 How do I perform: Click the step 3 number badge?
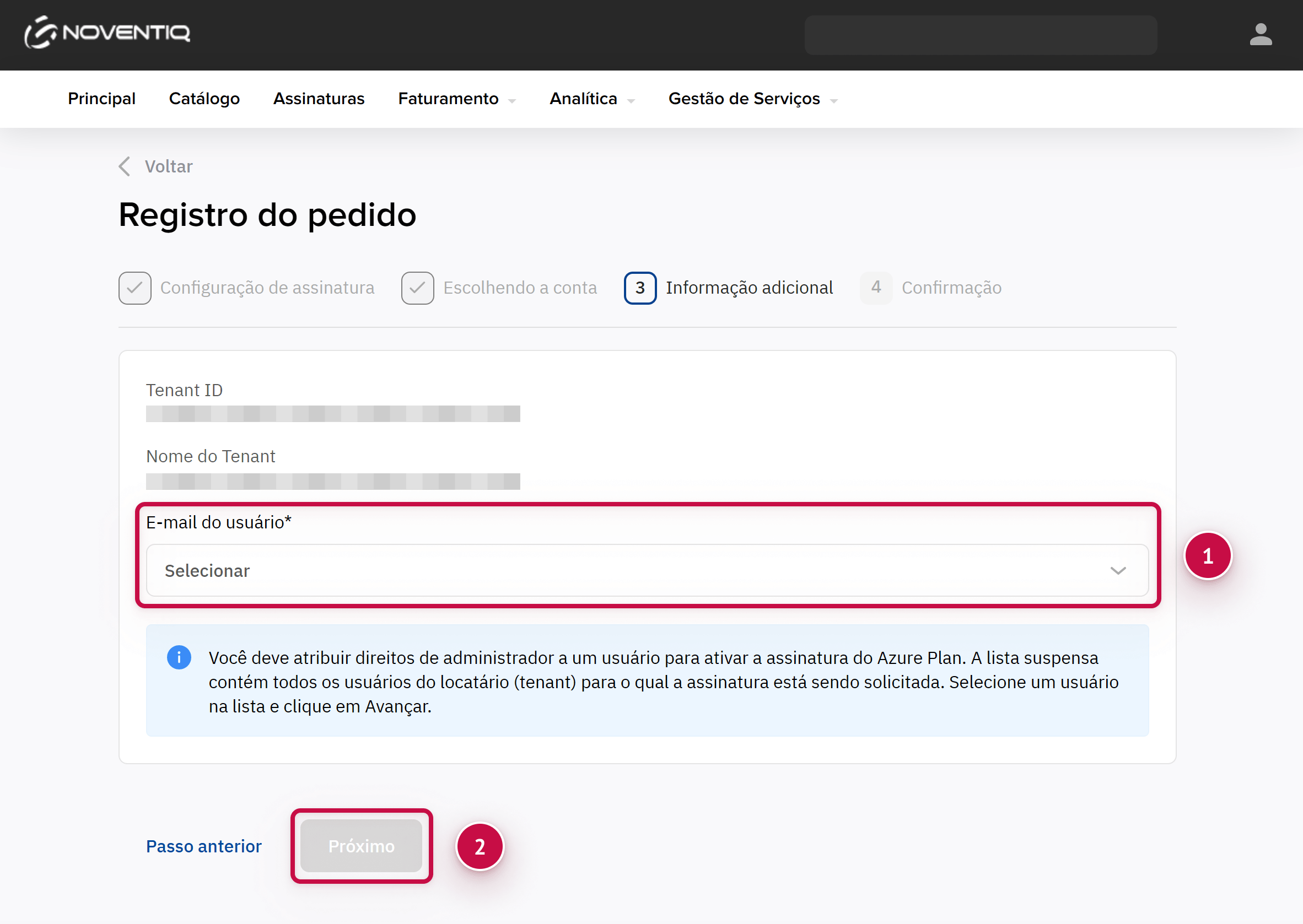coord(640,288)
